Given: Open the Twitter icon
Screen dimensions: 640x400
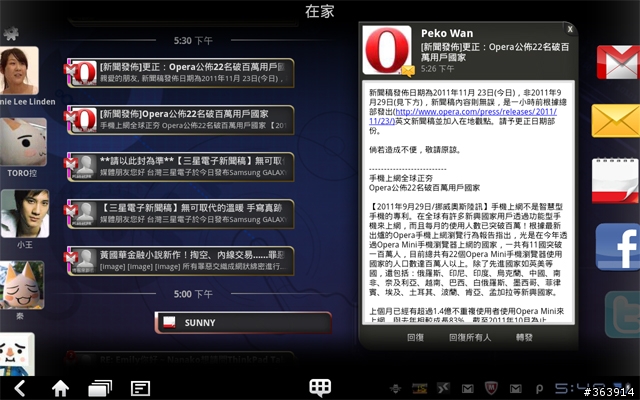Looking at the screenshot, I should [x=622, y=315].
